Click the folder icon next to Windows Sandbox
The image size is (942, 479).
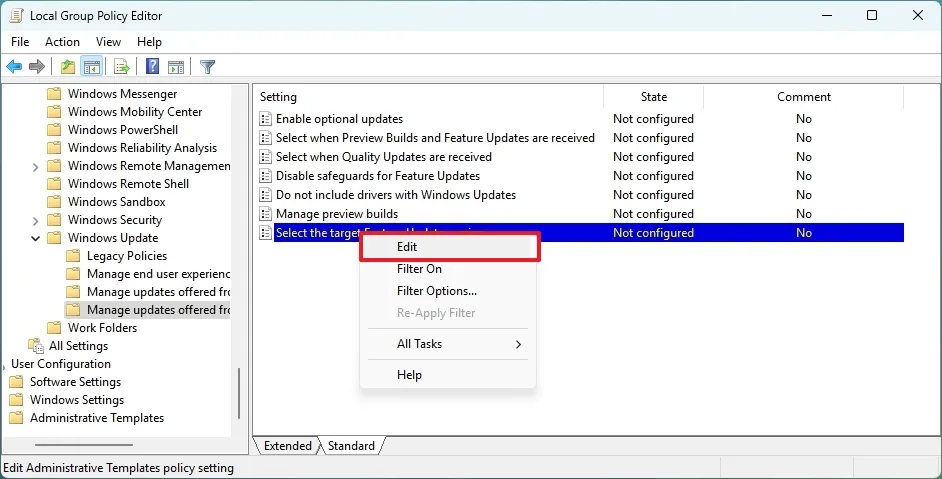click(54, 202)
